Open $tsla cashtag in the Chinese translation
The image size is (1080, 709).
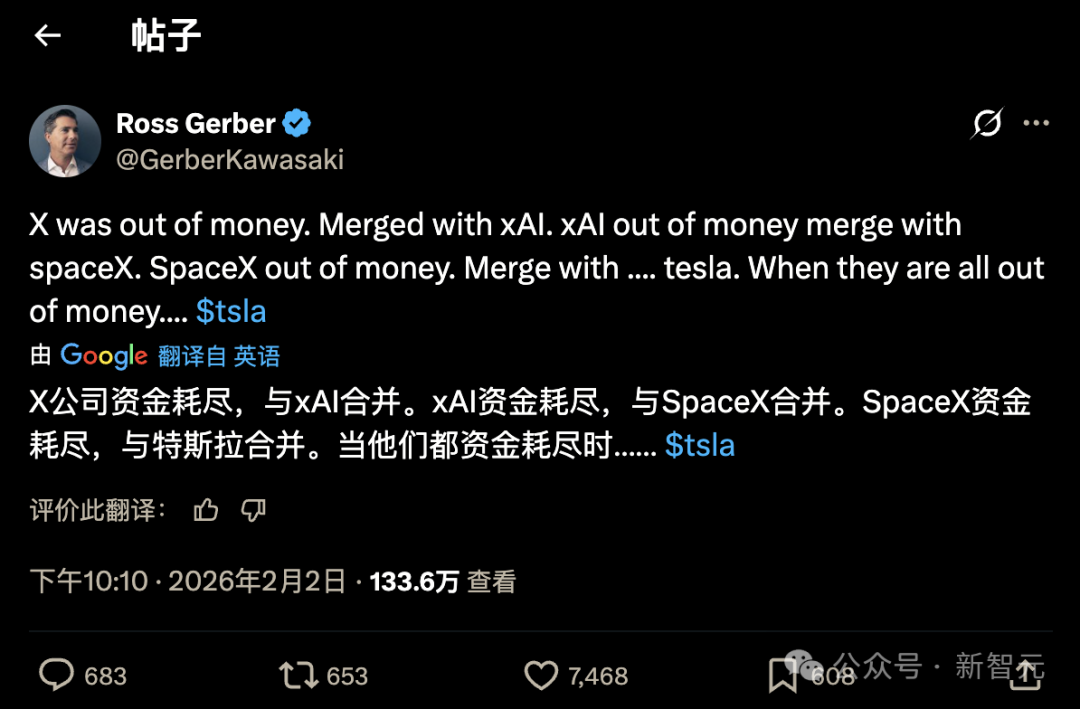[700, 445]
